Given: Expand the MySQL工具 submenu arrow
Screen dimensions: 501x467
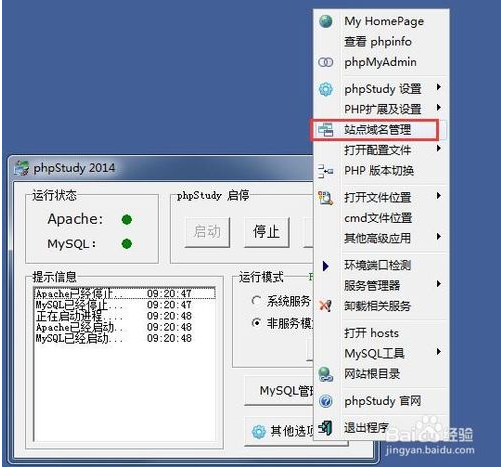Looking at the screenshot, I should coord(439,352).
